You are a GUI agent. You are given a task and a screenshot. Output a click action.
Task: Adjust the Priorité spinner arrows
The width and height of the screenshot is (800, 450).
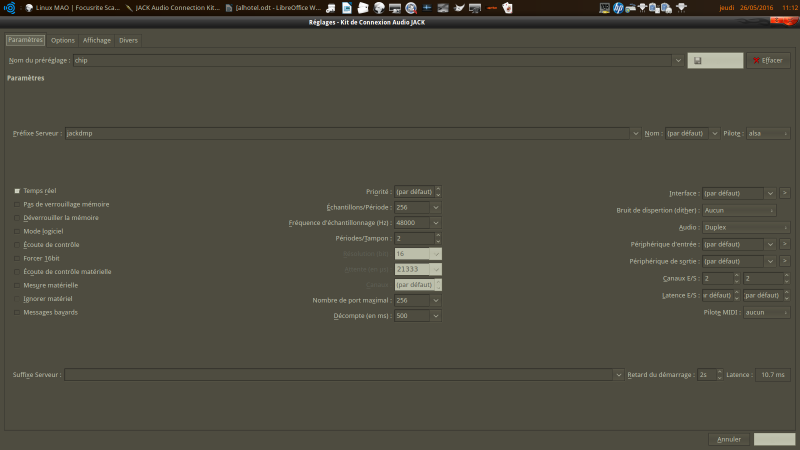438,191
